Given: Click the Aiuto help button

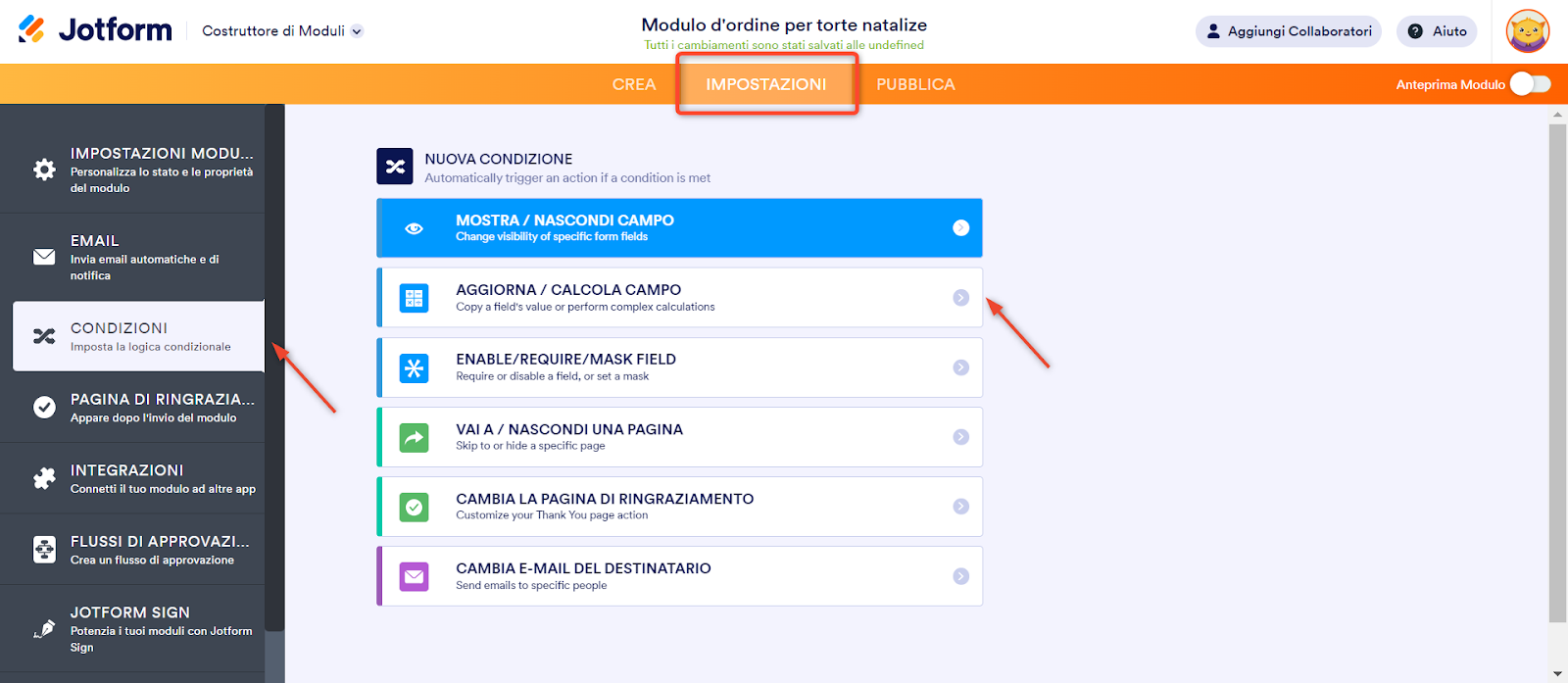Looking at the screenshot, I should (1438, 31).
